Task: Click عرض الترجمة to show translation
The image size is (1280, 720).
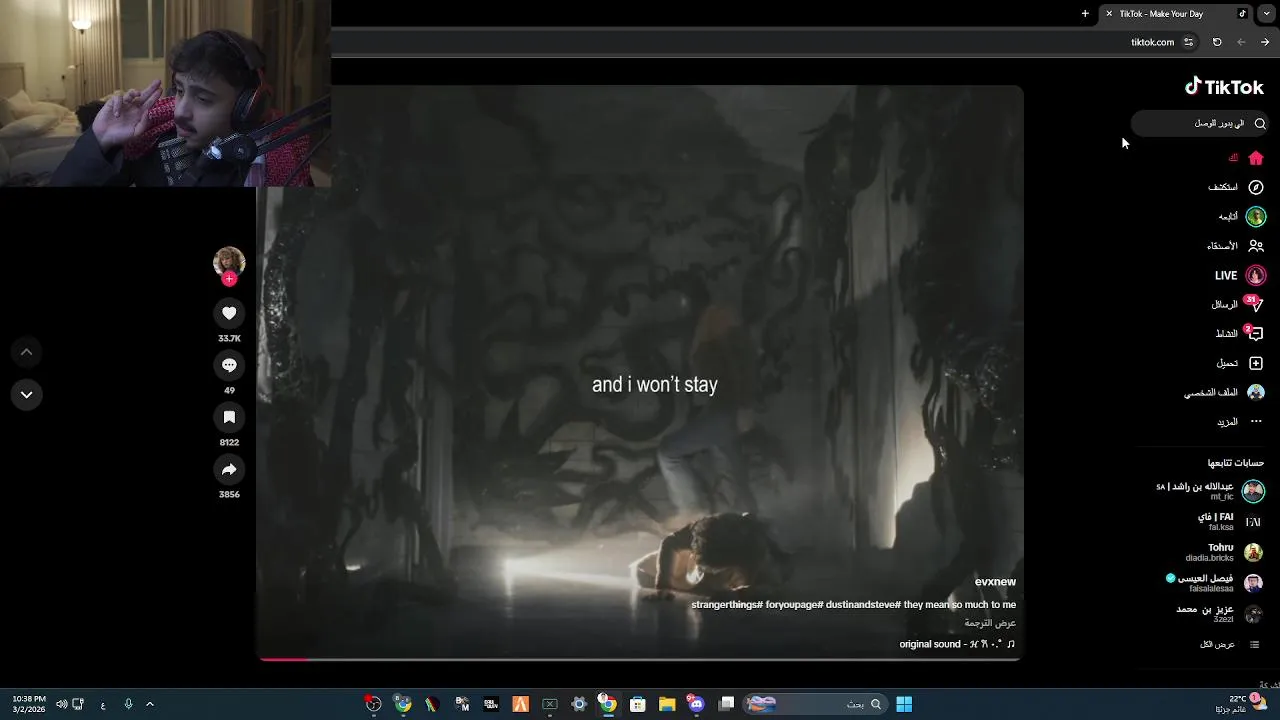Action: pyautogui.click(x=990, y=623)
